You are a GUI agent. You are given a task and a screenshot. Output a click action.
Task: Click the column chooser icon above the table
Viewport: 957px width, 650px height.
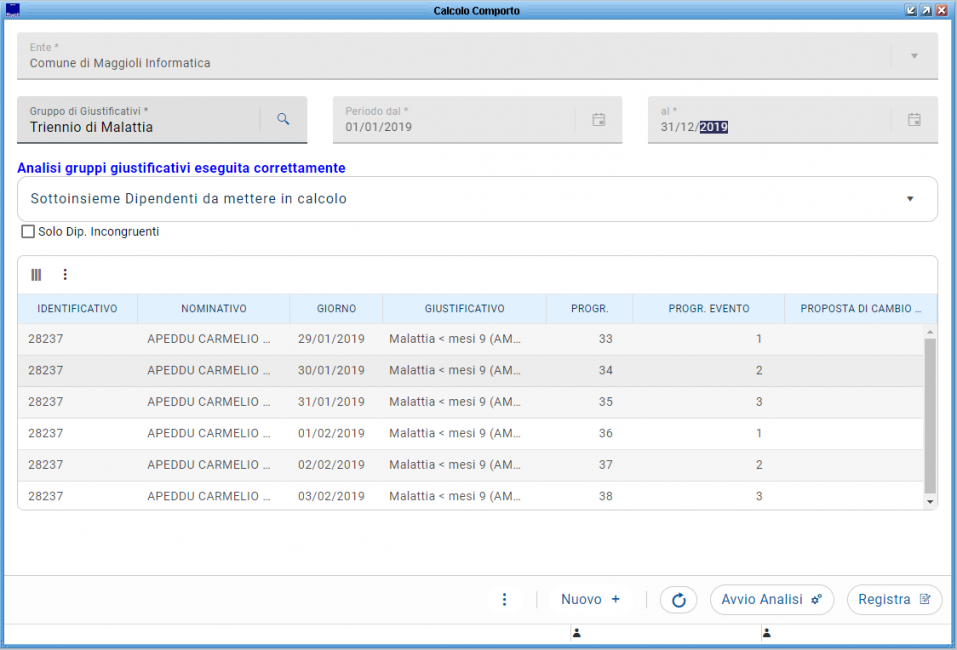(x=37, y=275)
